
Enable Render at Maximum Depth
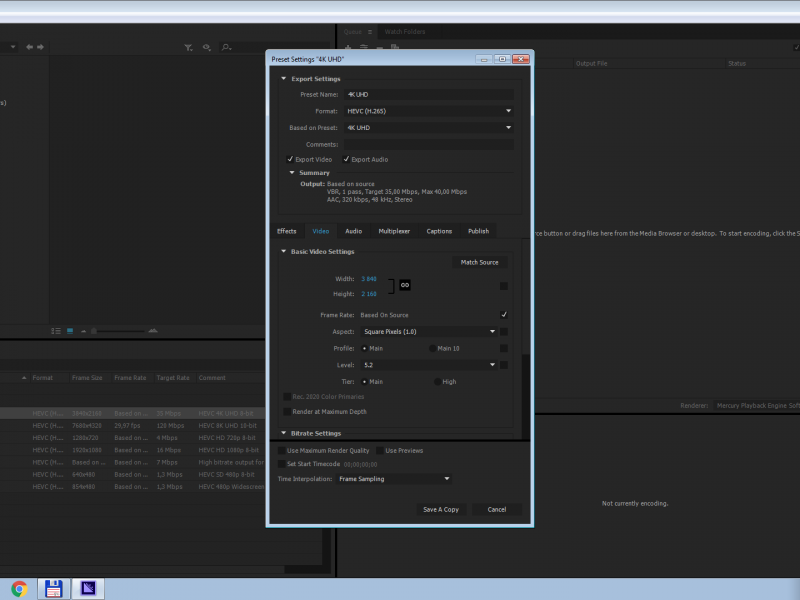287,412
